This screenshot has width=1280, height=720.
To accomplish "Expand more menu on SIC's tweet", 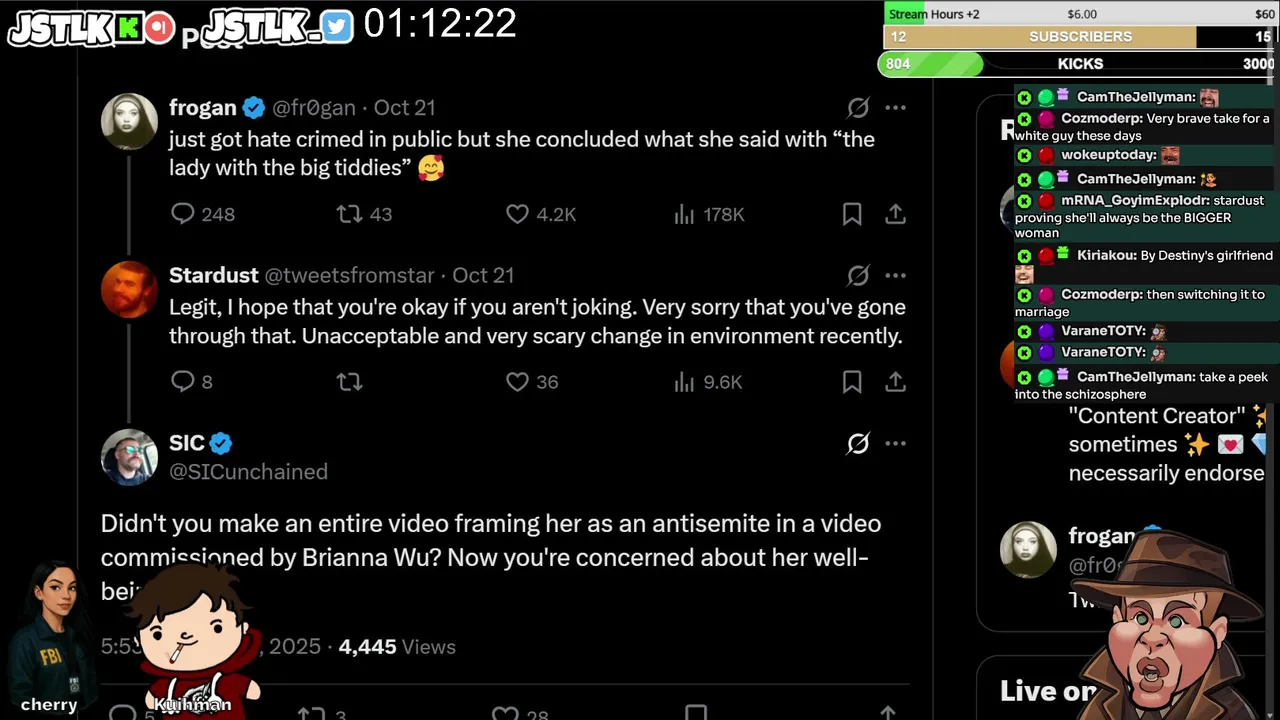I will 895,443.
